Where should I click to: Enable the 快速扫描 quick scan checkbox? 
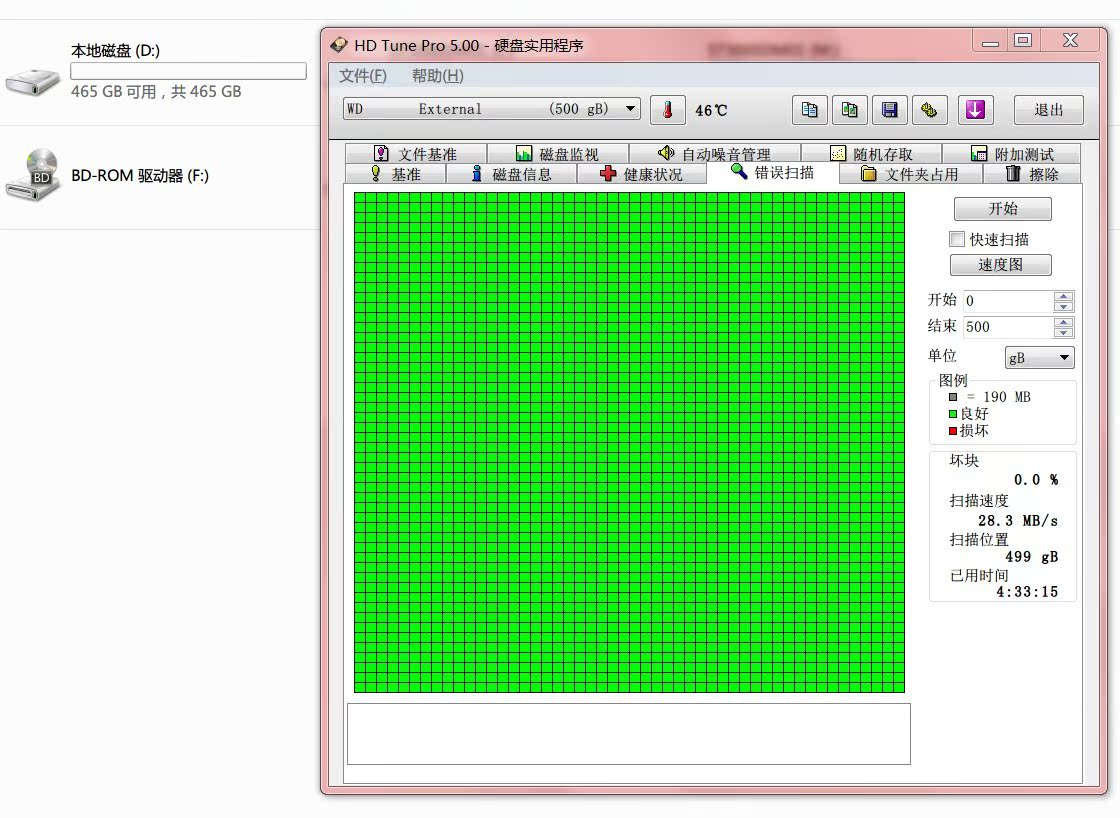pyautogui.click(x=957, y=239)
